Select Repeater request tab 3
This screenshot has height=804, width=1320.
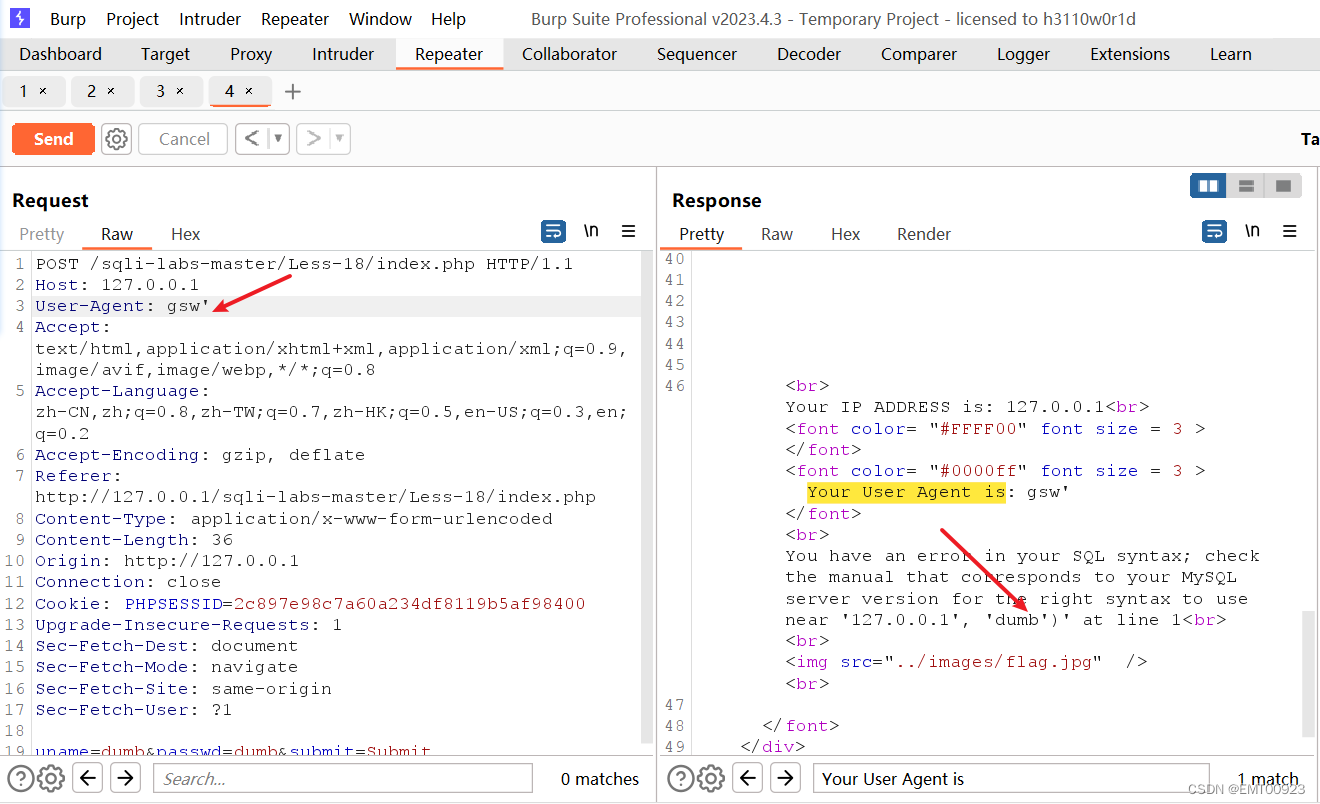(x=160, y=91)
